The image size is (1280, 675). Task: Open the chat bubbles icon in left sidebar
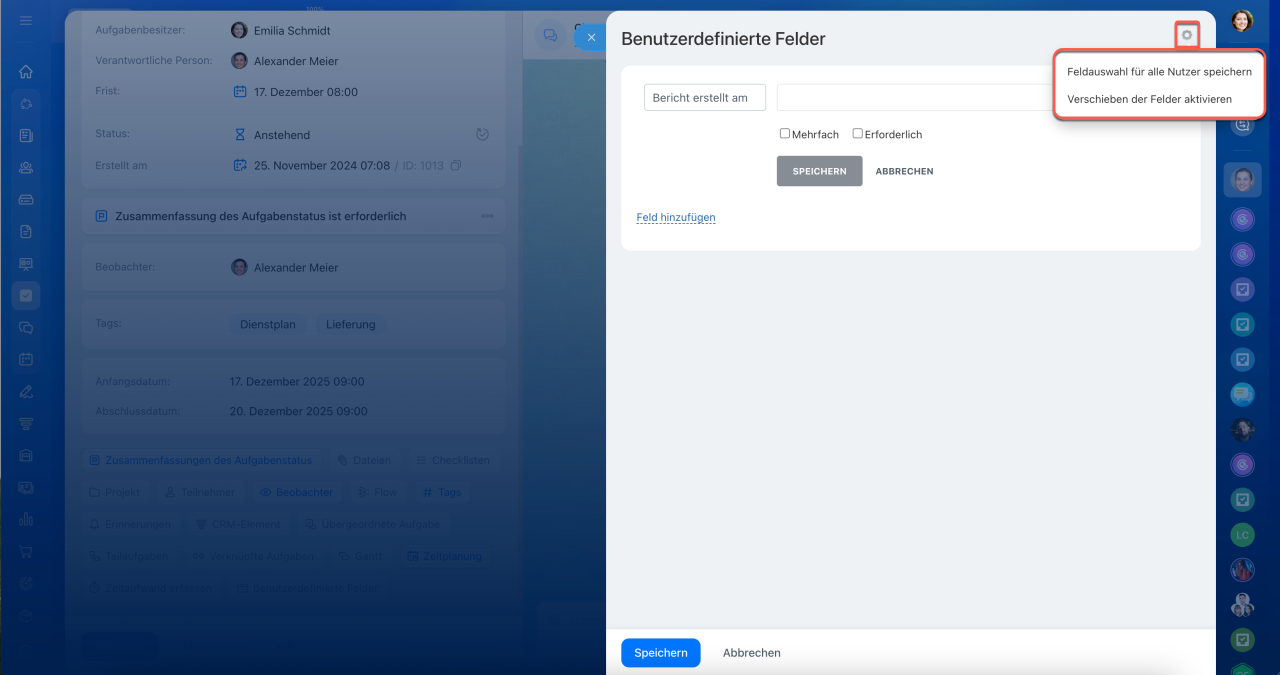(x=26, y=327)
